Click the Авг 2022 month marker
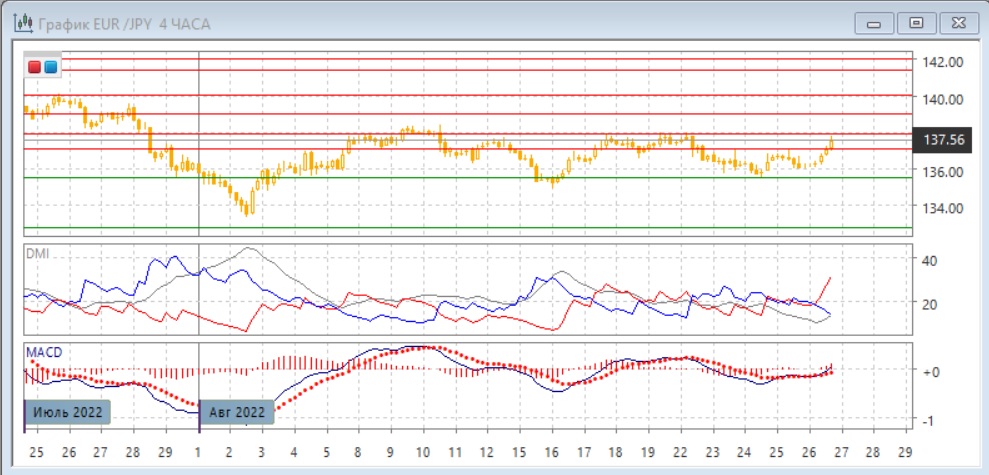 238,411
